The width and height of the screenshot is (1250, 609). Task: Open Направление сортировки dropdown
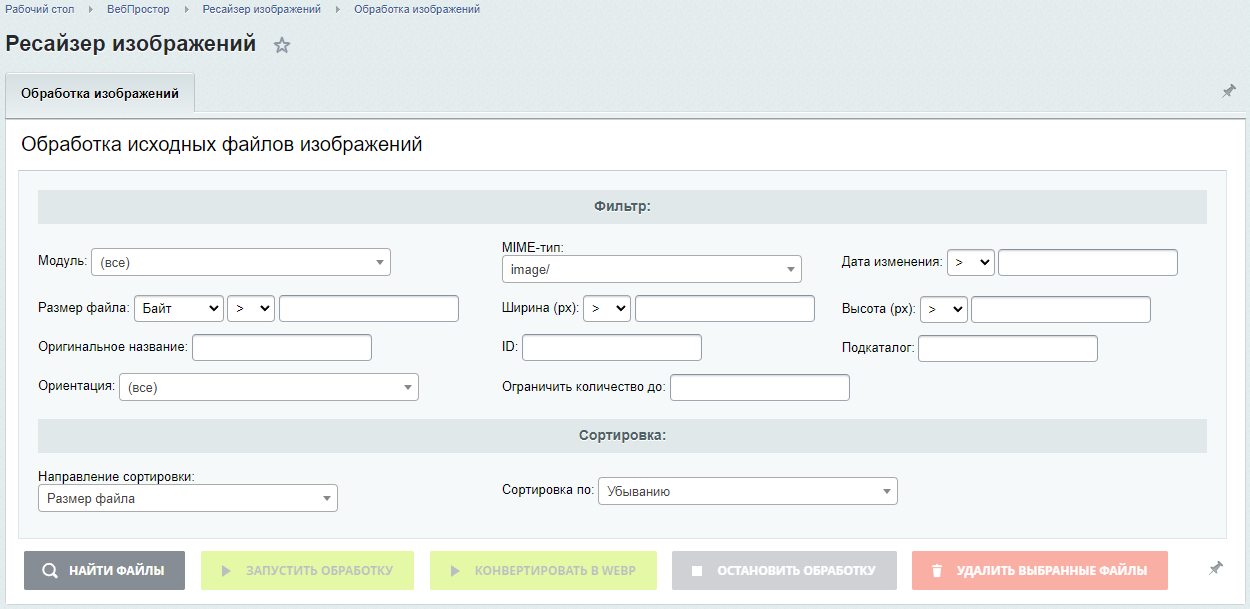point(188,498)
